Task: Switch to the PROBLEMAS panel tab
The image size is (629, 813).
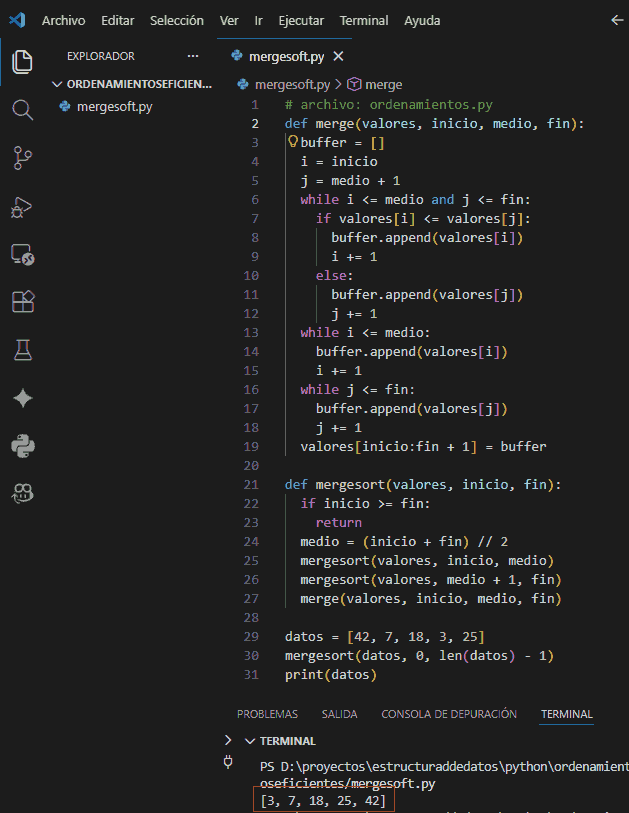Action: [267, 714]
